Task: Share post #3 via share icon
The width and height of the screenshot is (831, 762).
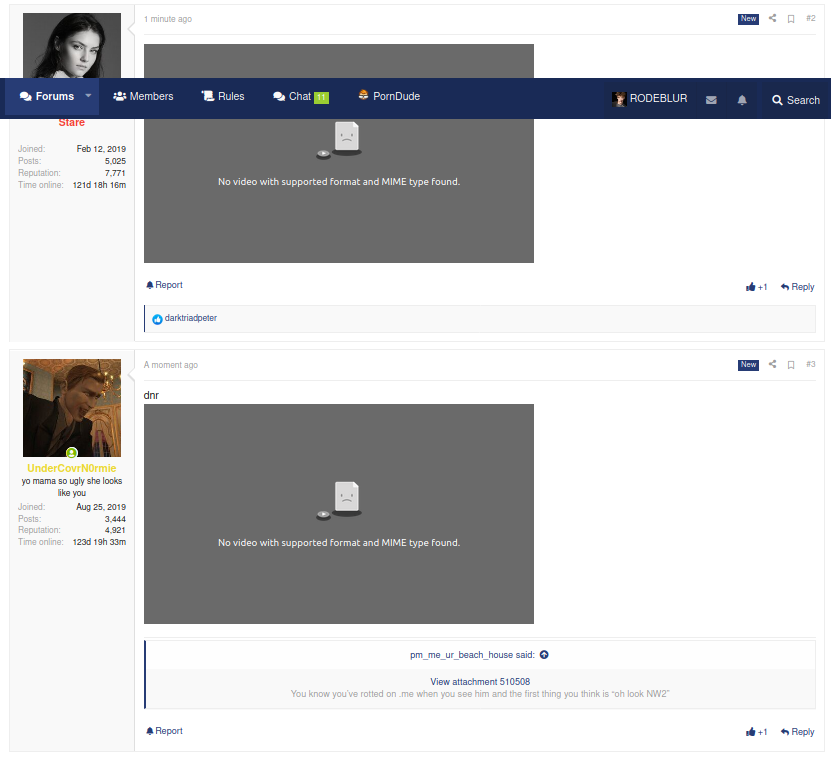Action: (x=772, y=365)
